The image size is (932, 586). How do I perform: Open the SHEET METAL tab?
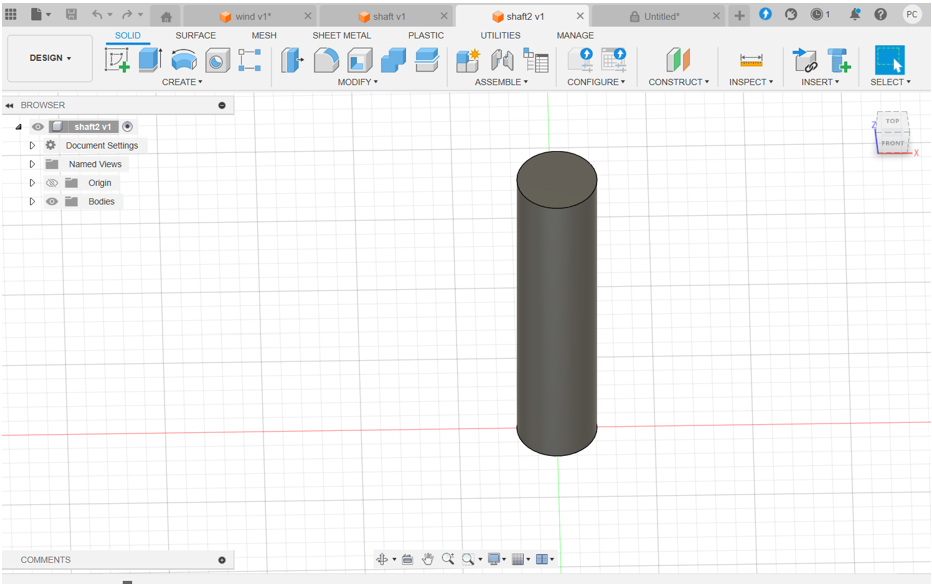click(341, 35)
